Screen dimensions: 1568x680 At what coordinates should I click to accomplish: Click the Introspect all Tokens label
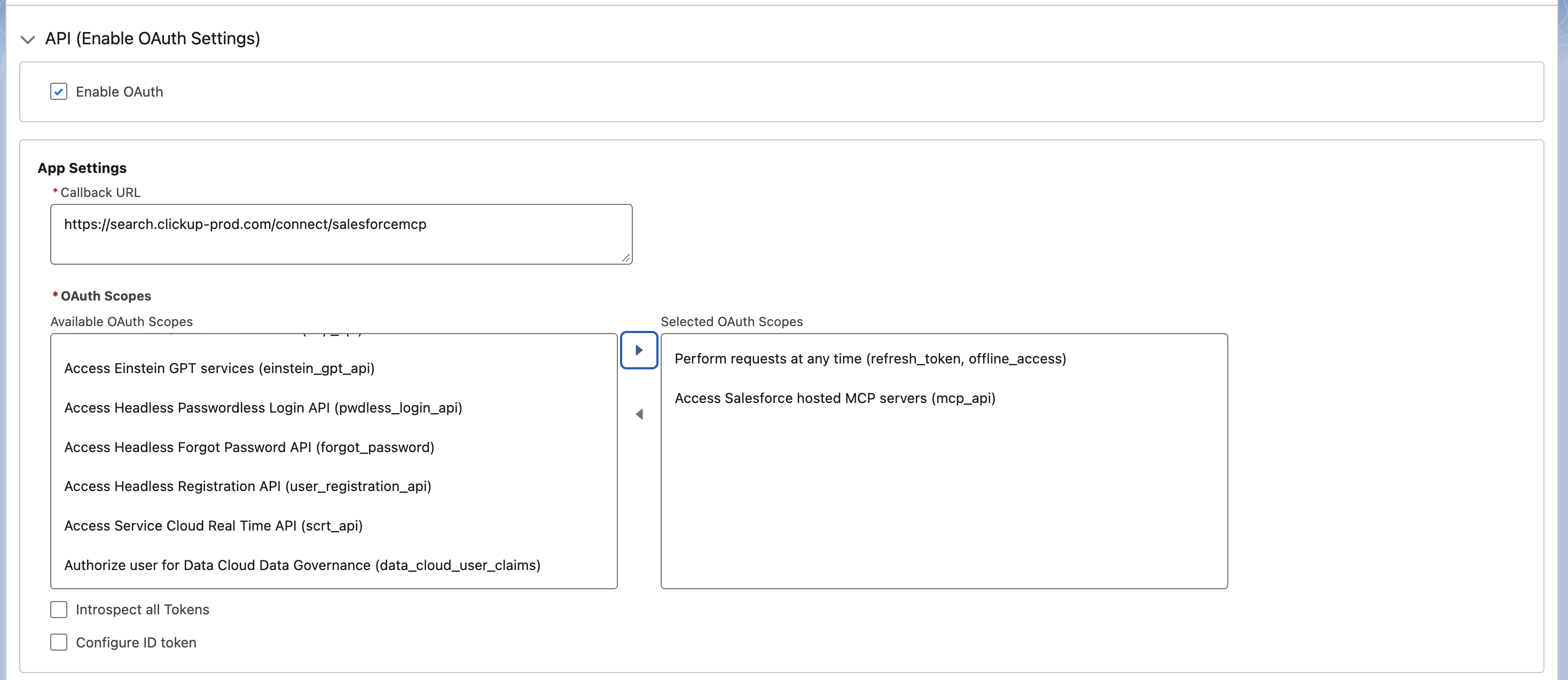(x=143, y=610)
